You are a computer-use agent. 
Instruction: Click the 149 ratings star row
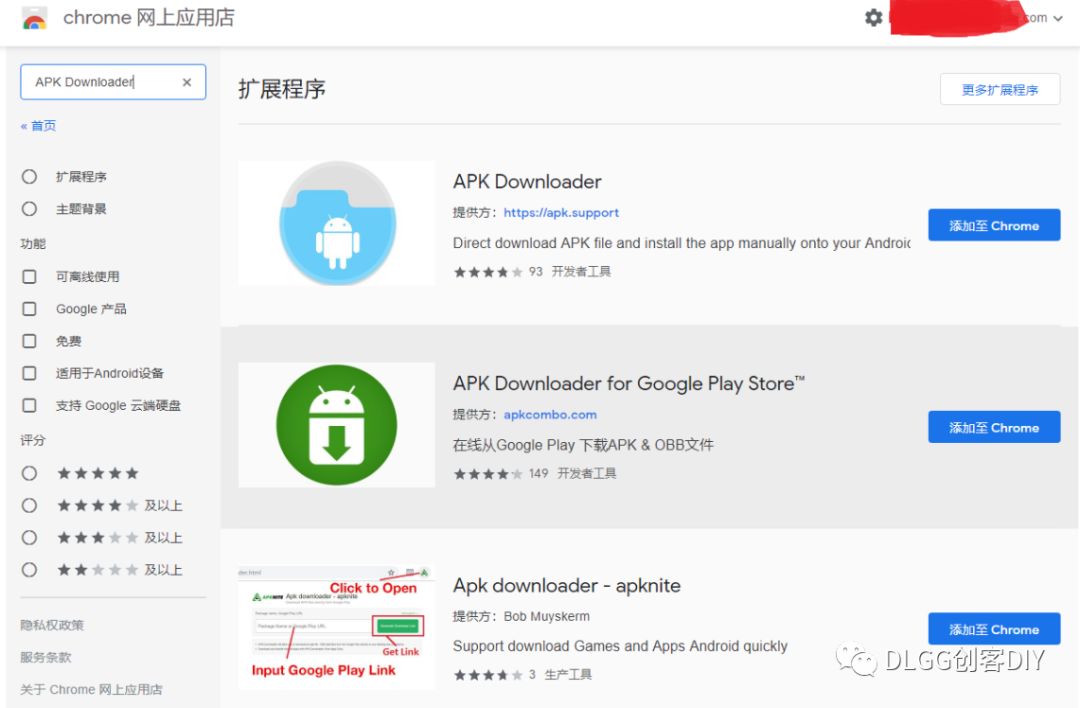(488, 474)
